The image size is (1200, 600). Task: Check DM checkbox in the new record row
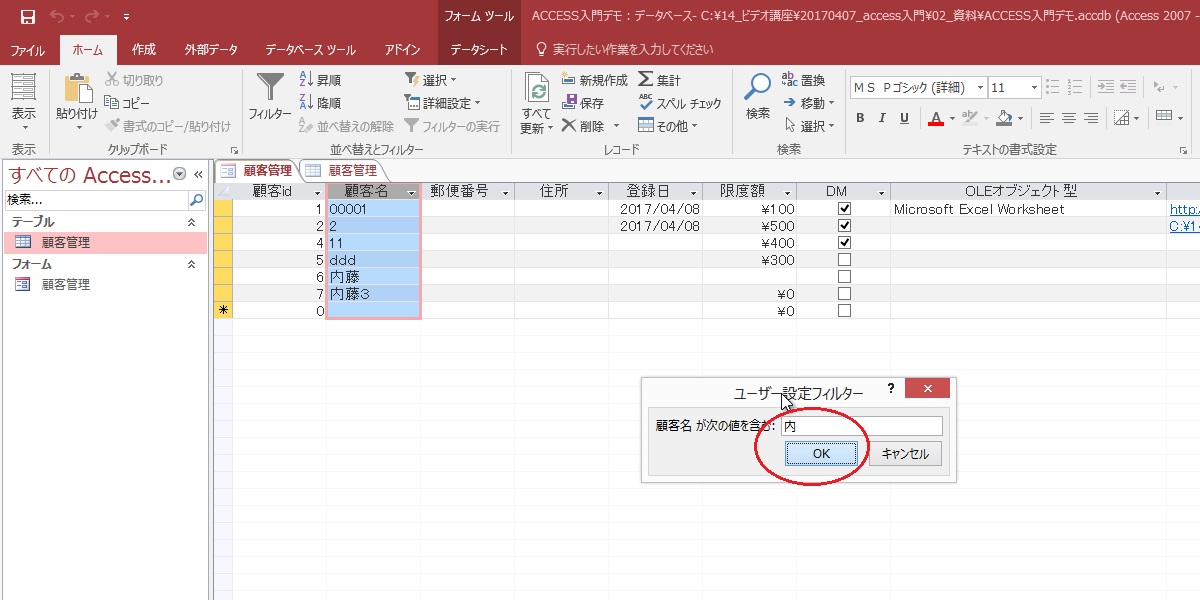coord(844,311)
